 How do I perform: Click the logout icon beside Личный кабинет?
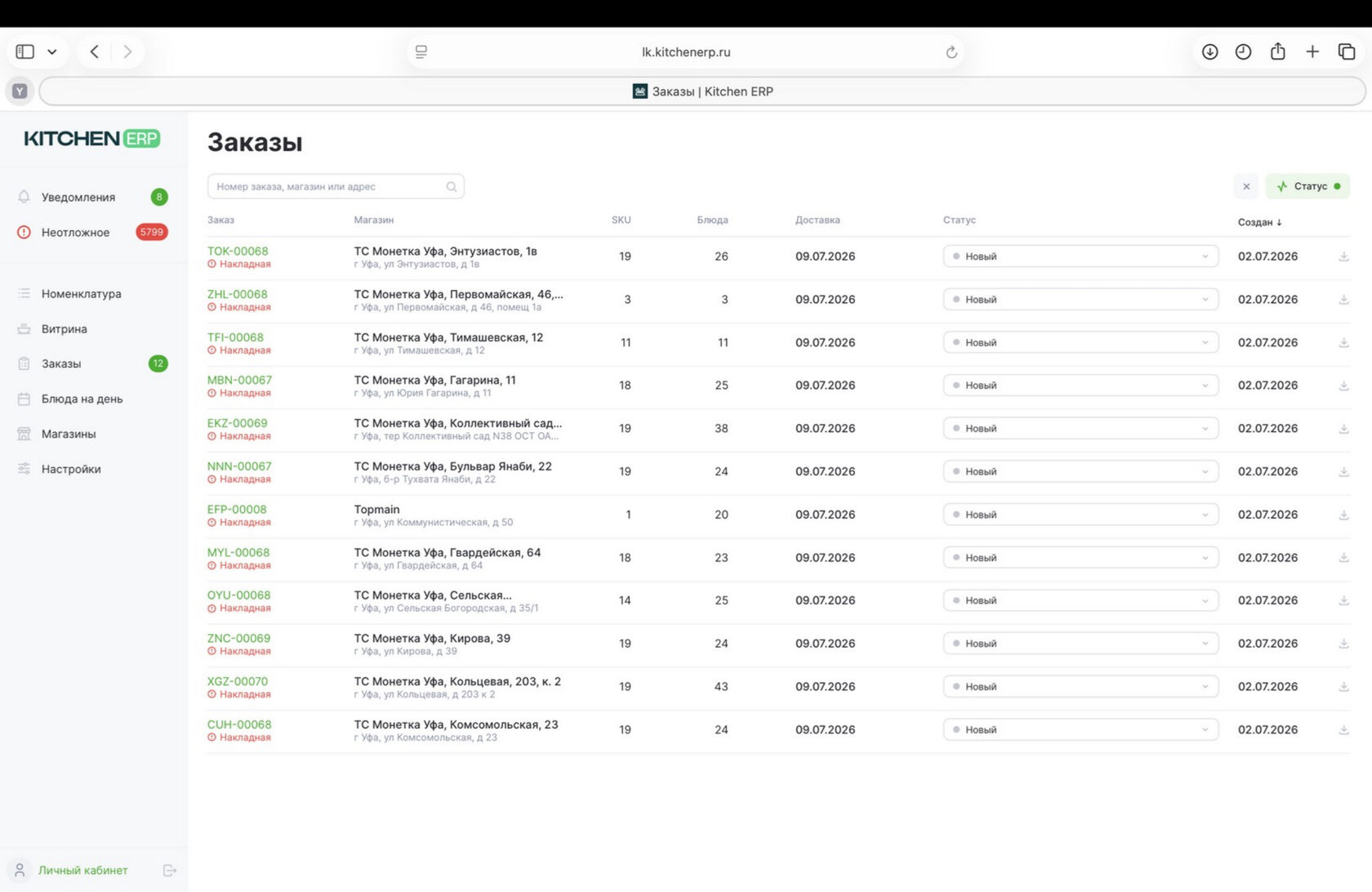[170, 871]
